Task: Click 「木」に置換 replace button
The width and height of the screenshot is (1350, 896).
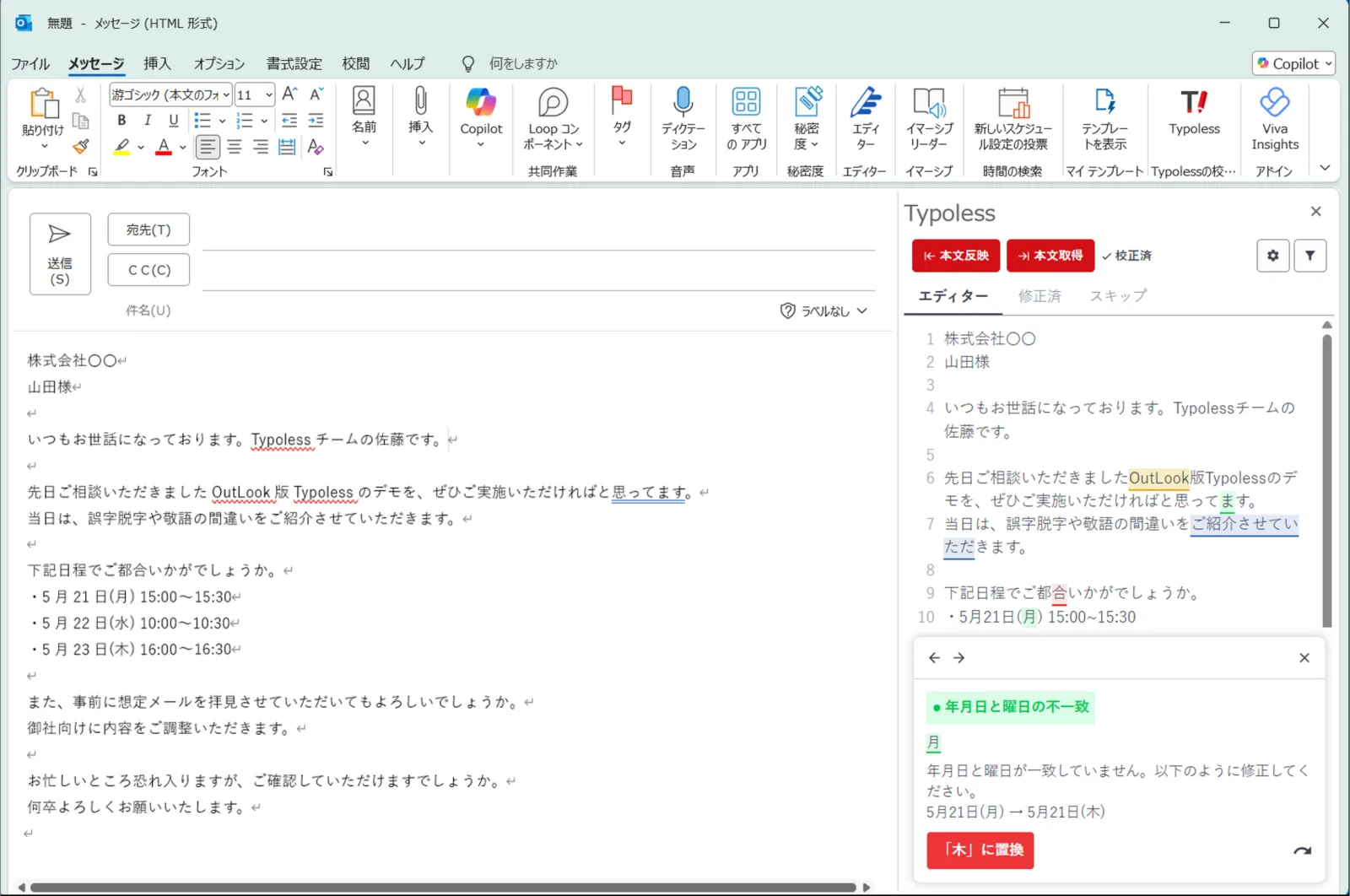Action: [x=980, y=850]
